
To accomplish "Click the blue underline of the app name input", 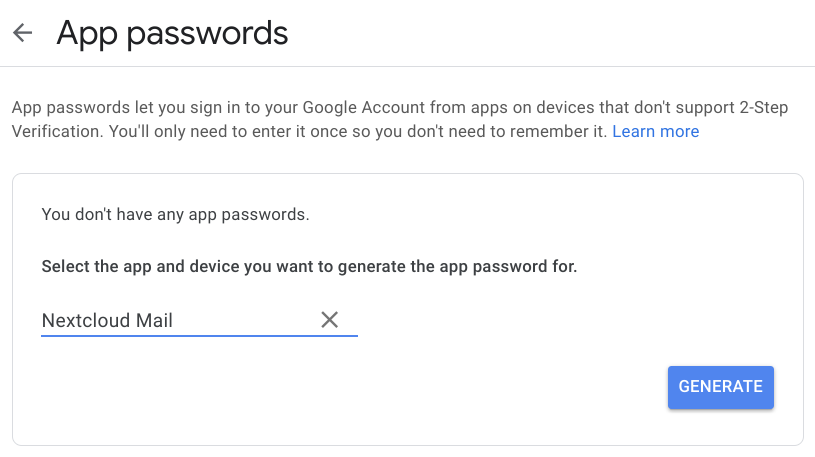I will point(200,336).
